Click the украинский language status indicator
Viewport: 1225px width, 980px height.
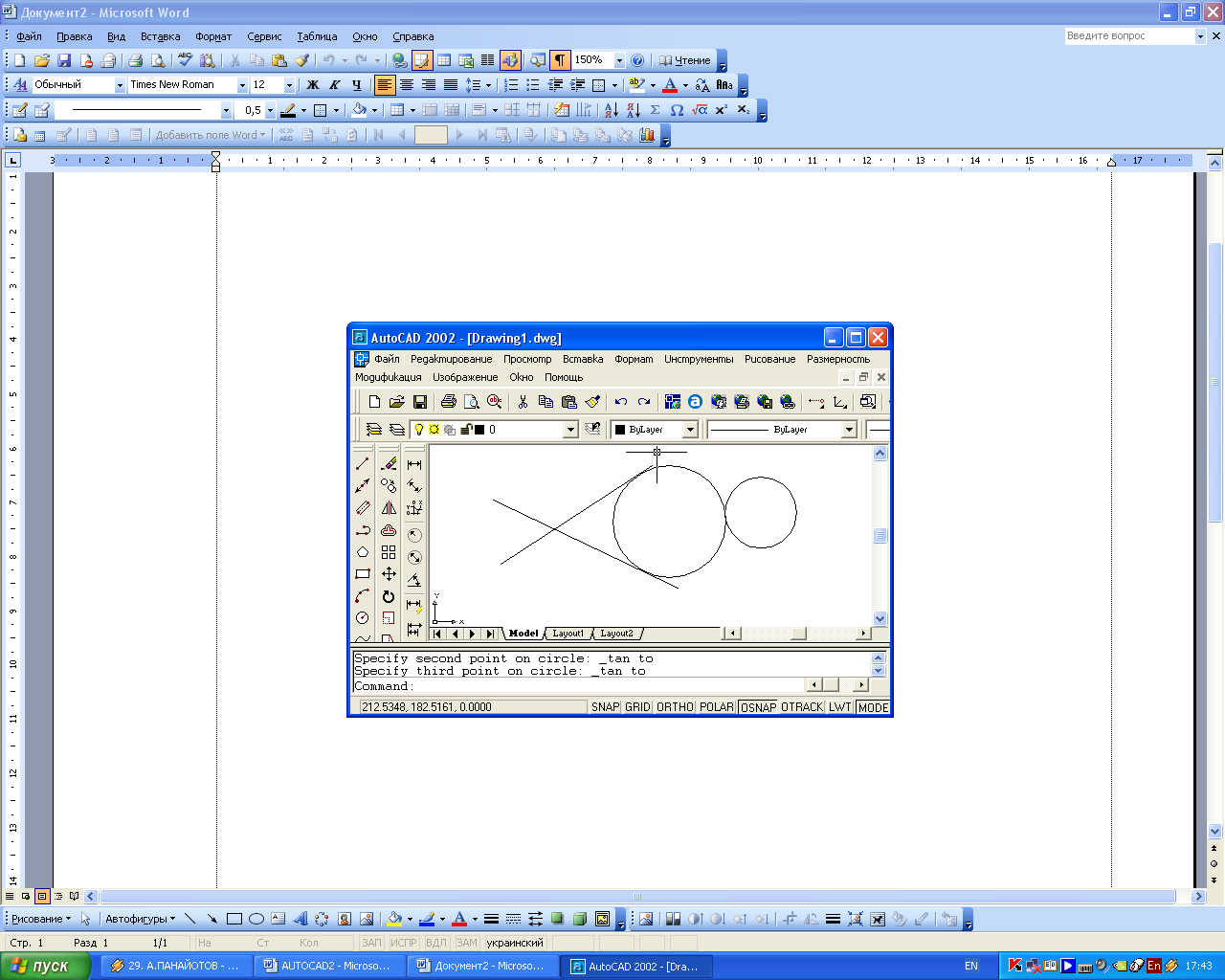click(515, 943)
